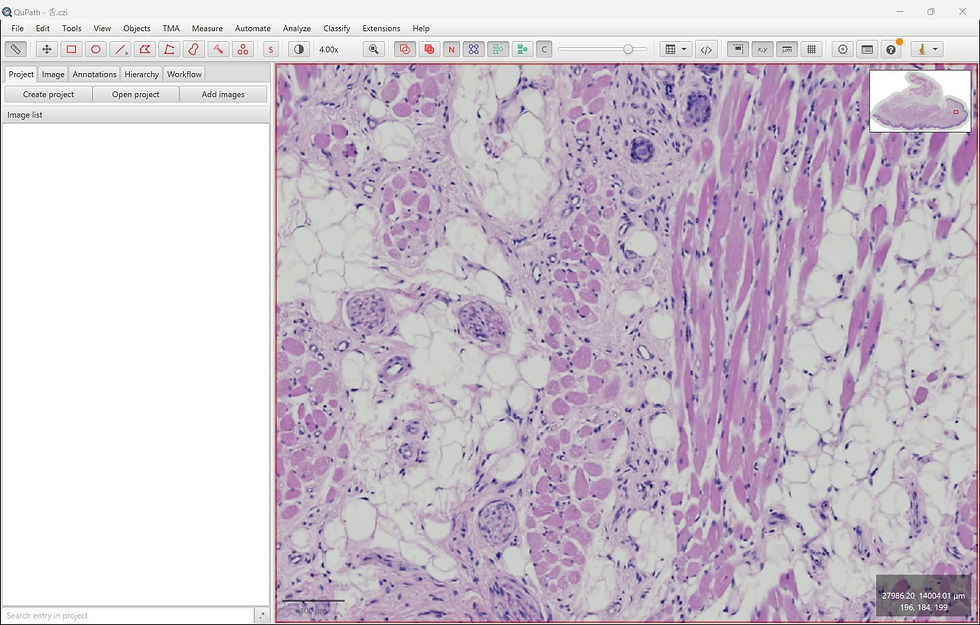Toggle the slide overview display
The image size is (980, 625).
[738, 49]
